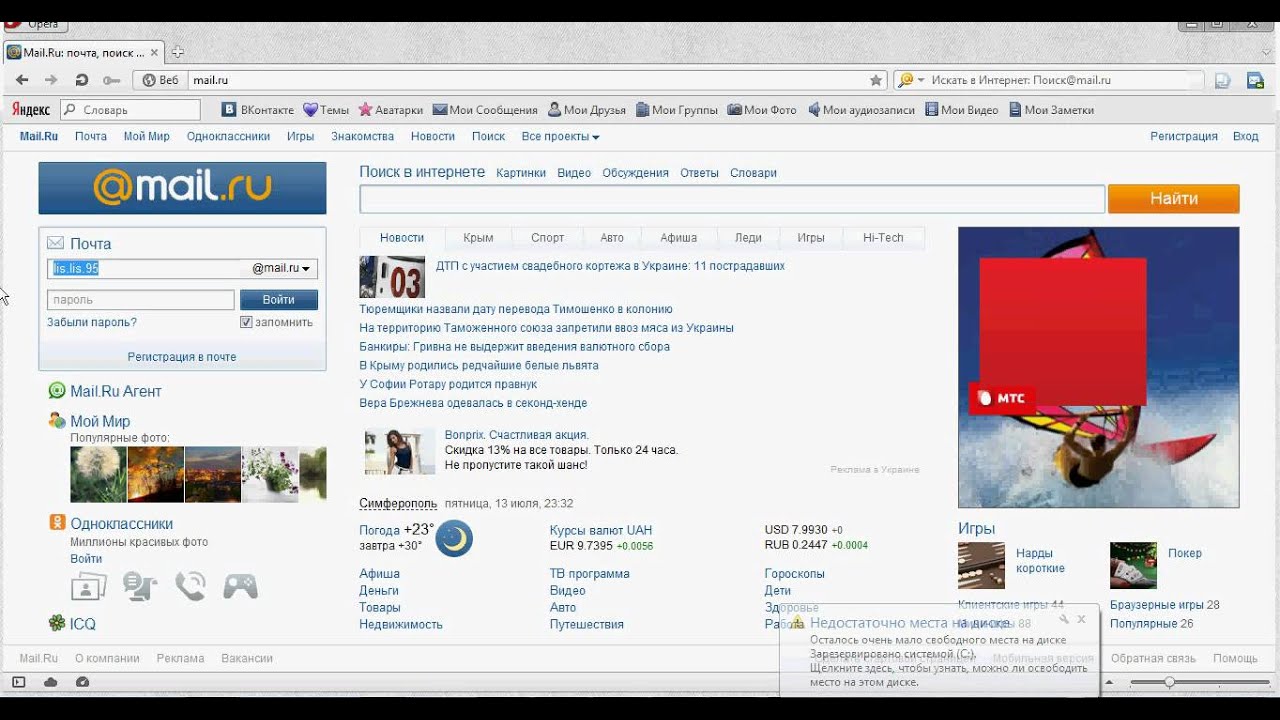Open the Мои Сообщения bookmark
The width and height of the screenshot is (1280, 720).
[485, 110]
